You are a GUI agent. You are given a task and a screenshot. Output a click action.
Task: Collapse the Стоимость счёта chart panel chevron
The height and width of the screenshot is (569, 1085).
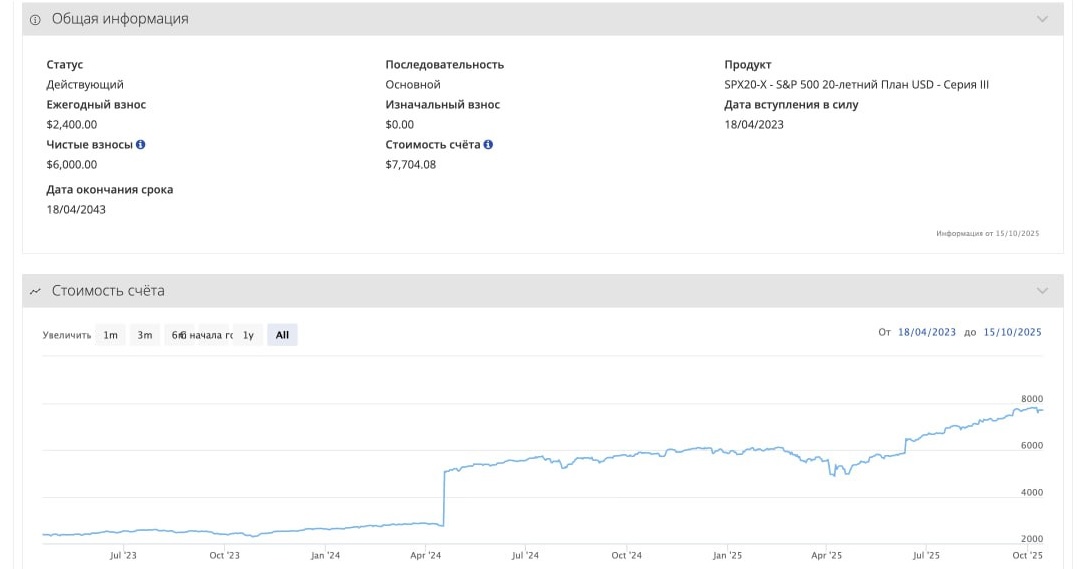click(1042, 291)
